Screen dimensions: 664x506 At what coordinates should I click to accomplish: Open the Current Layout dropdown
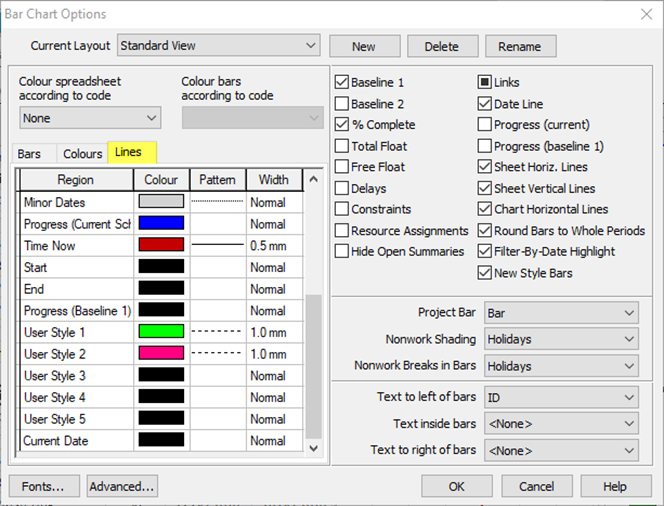pos(219,45)
